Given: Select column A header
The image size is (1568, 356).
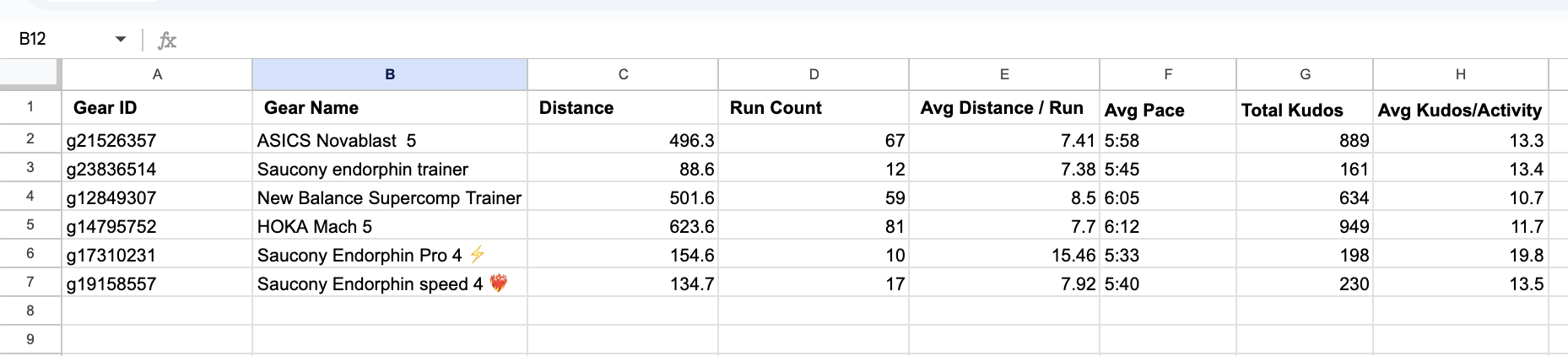Looking at the screenshot, I should tap(157, 74).
